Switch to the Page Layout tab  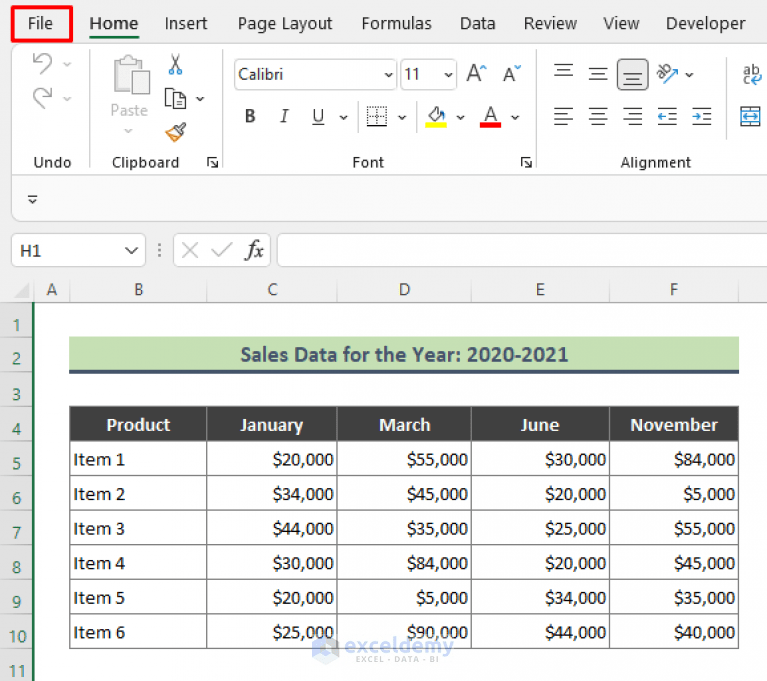coord(285,23)
